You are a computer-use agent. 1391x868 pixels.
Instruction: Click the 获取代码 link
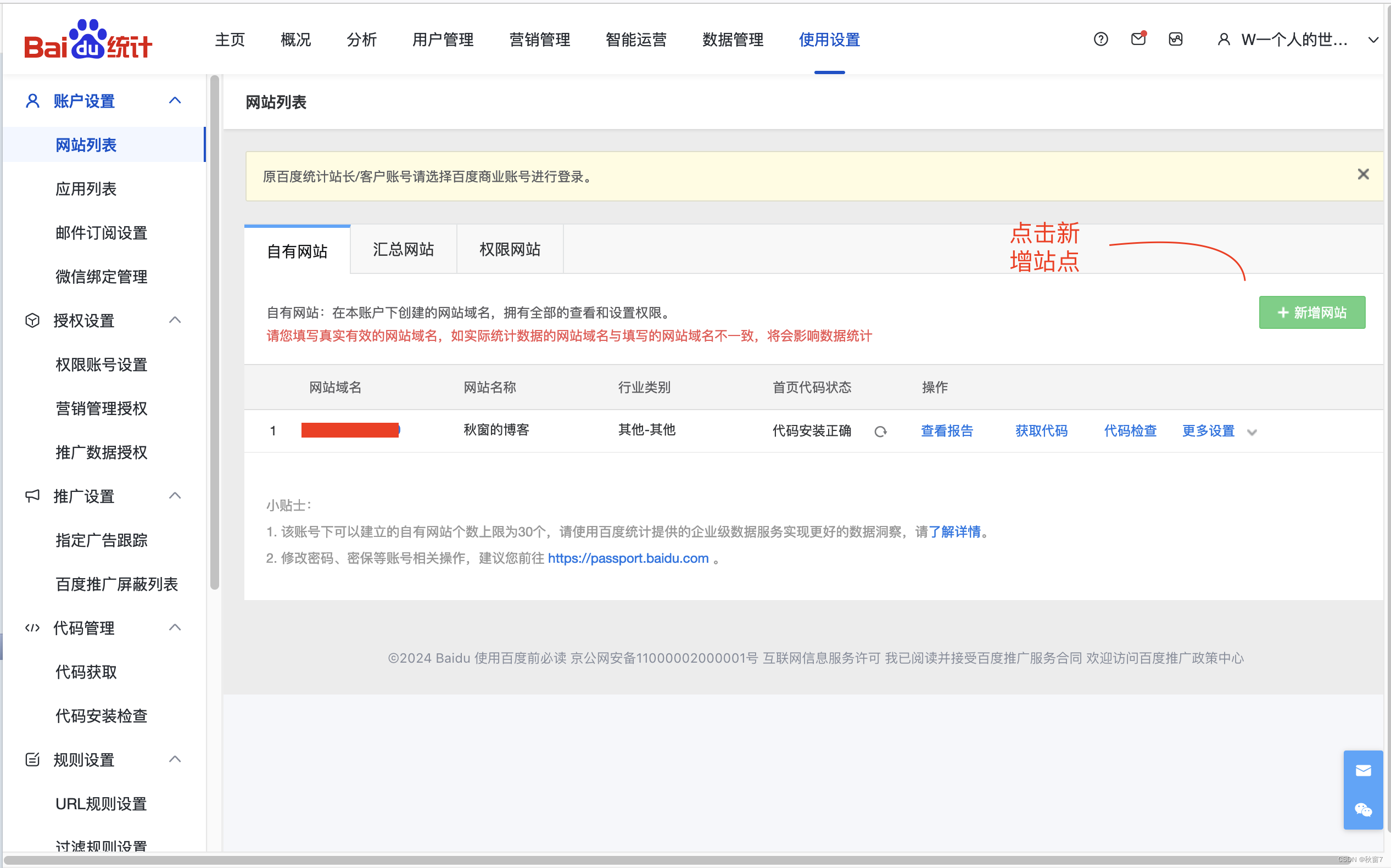pyautogui.click(x=1041, y=431)
